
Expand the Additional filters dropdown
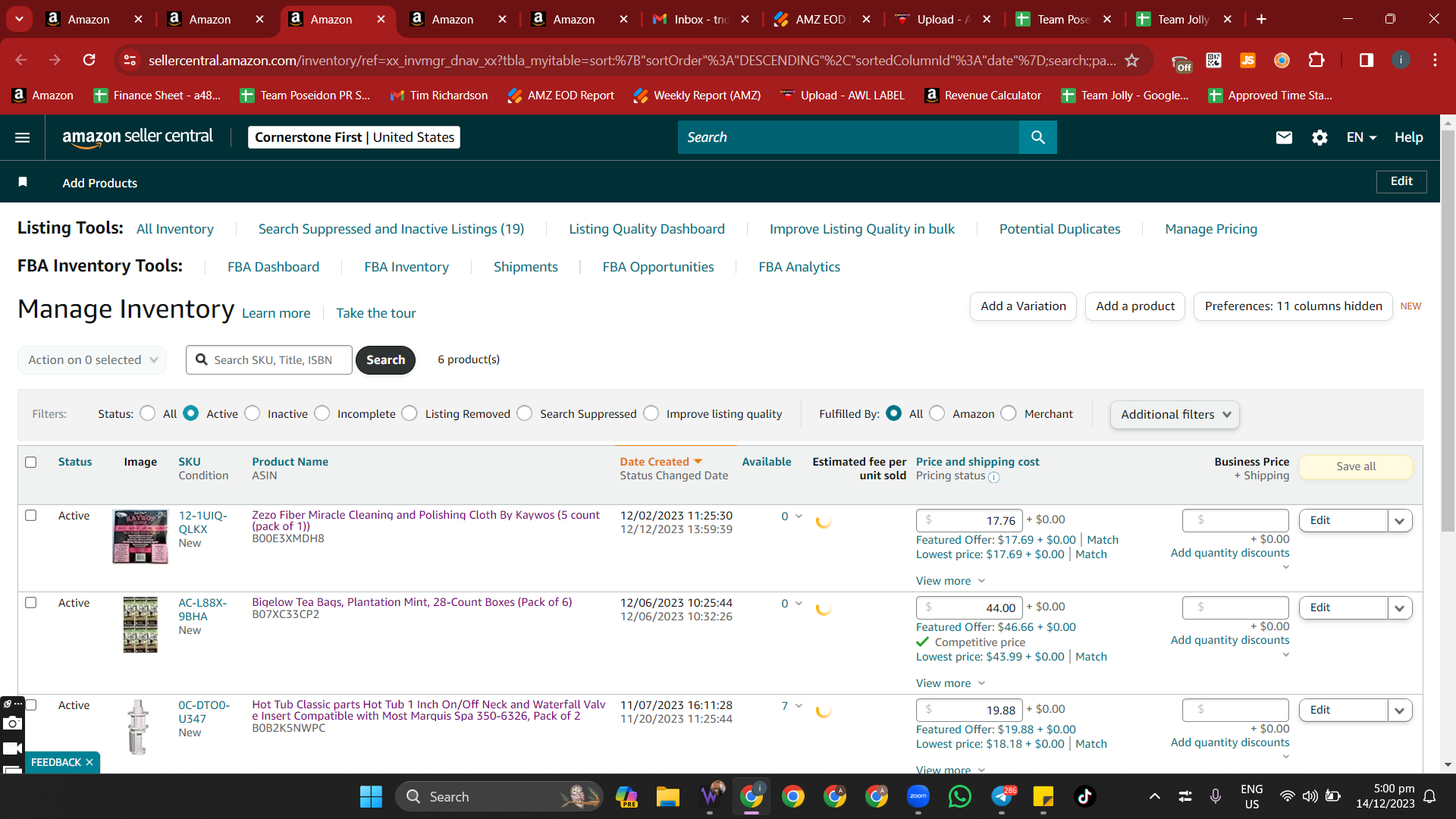click(1175, 415)
